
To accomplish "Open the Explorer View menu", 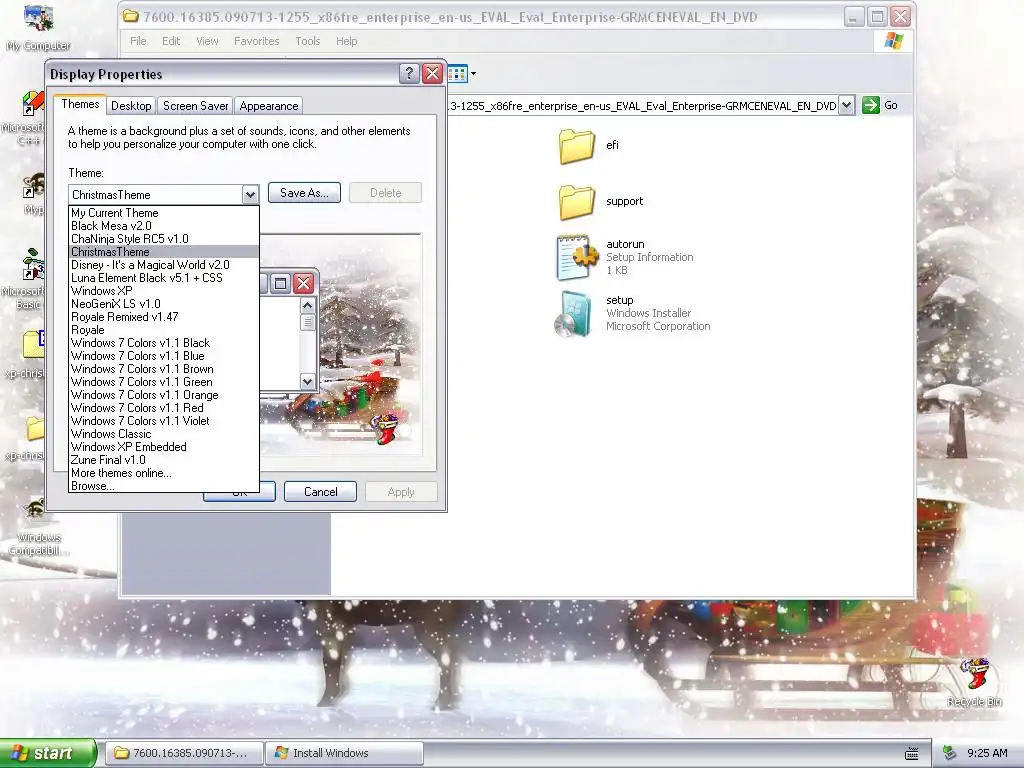I will (x=207, y=41).
